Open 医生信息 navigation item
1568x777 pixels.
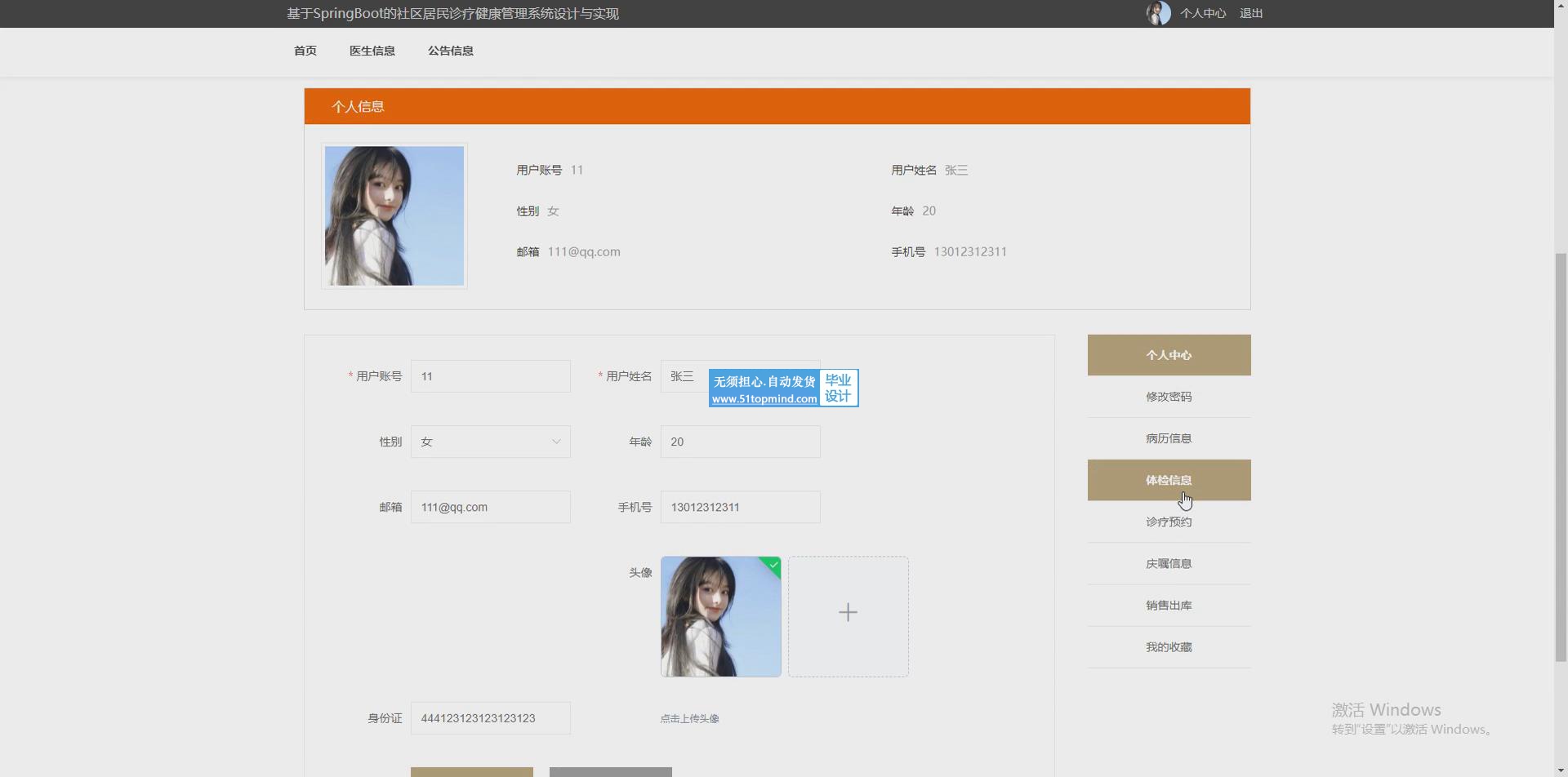[372, 51]
